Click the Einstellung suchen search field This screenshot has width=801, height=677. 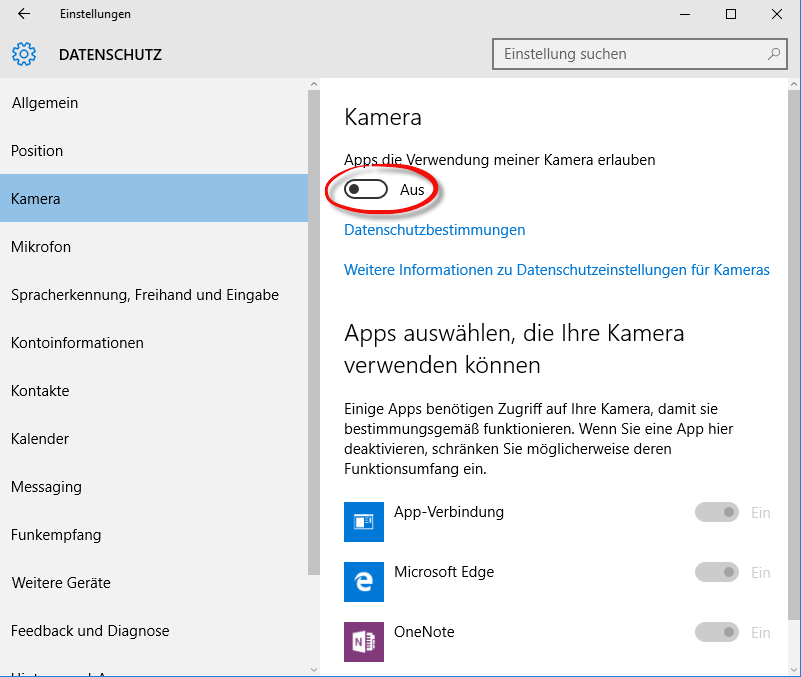pyautogui.click(x=630, y=54)
